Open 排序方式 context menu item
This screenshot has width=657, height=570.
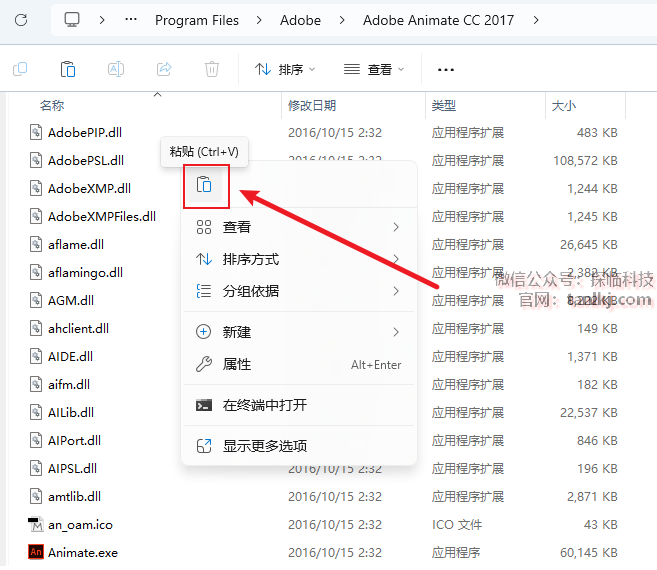tap(298, 259)
